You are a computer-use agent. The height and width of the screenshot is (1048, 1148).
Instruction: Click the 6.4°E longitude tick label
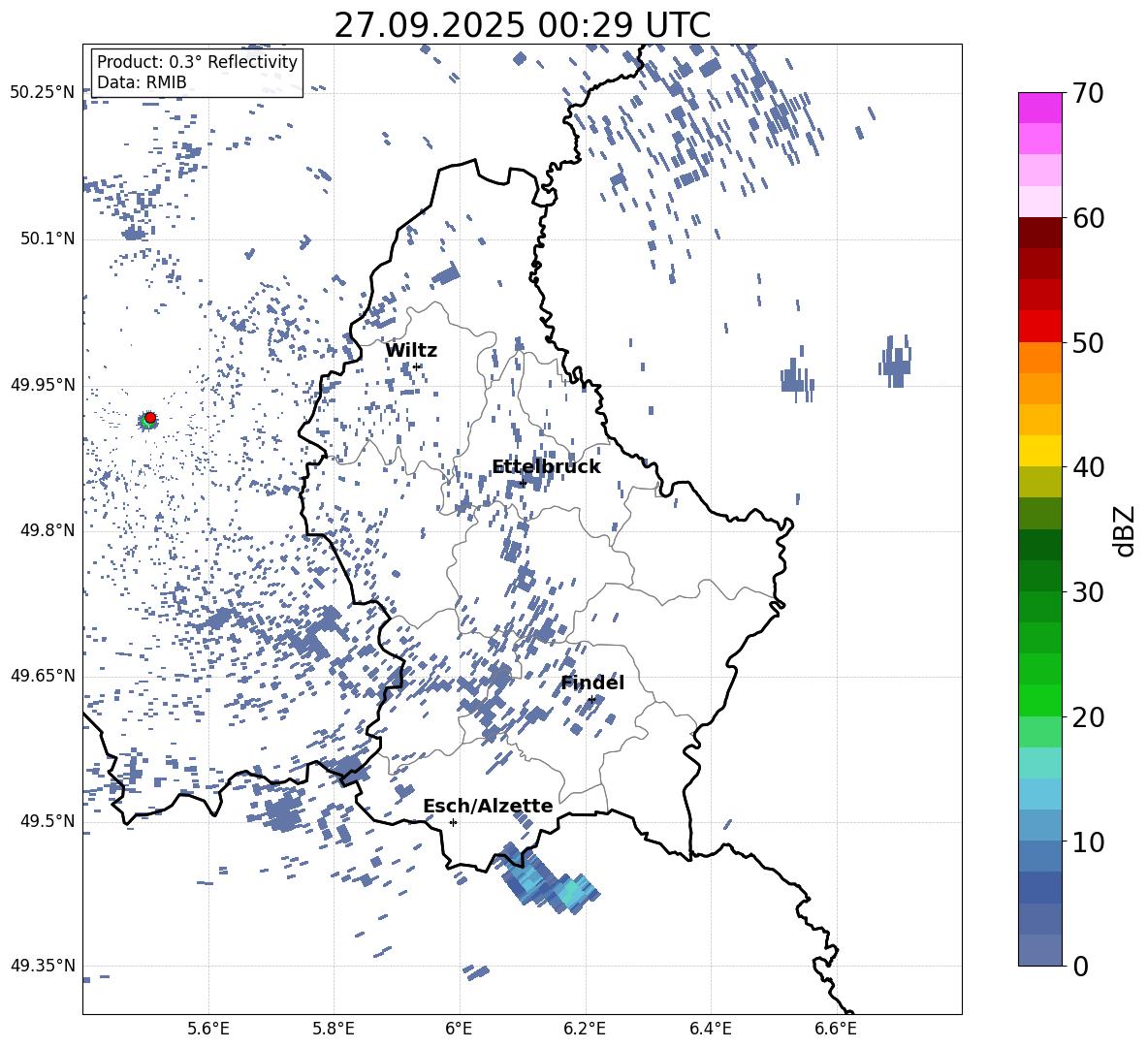click(x=710, y=1027)
